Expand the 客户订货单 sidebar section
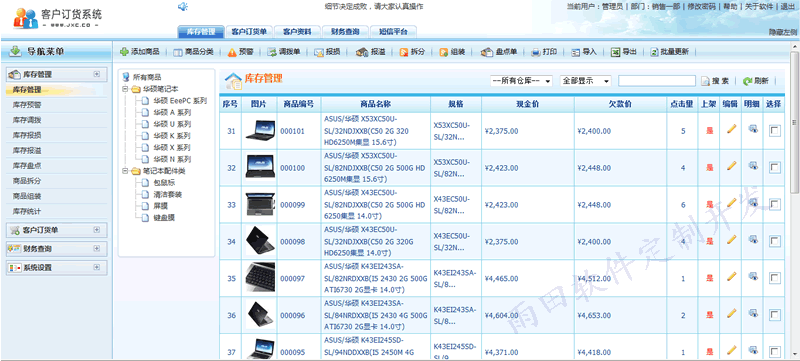This screenshot has height=361, width=800. pyautogui.click(x=96, y=230)
